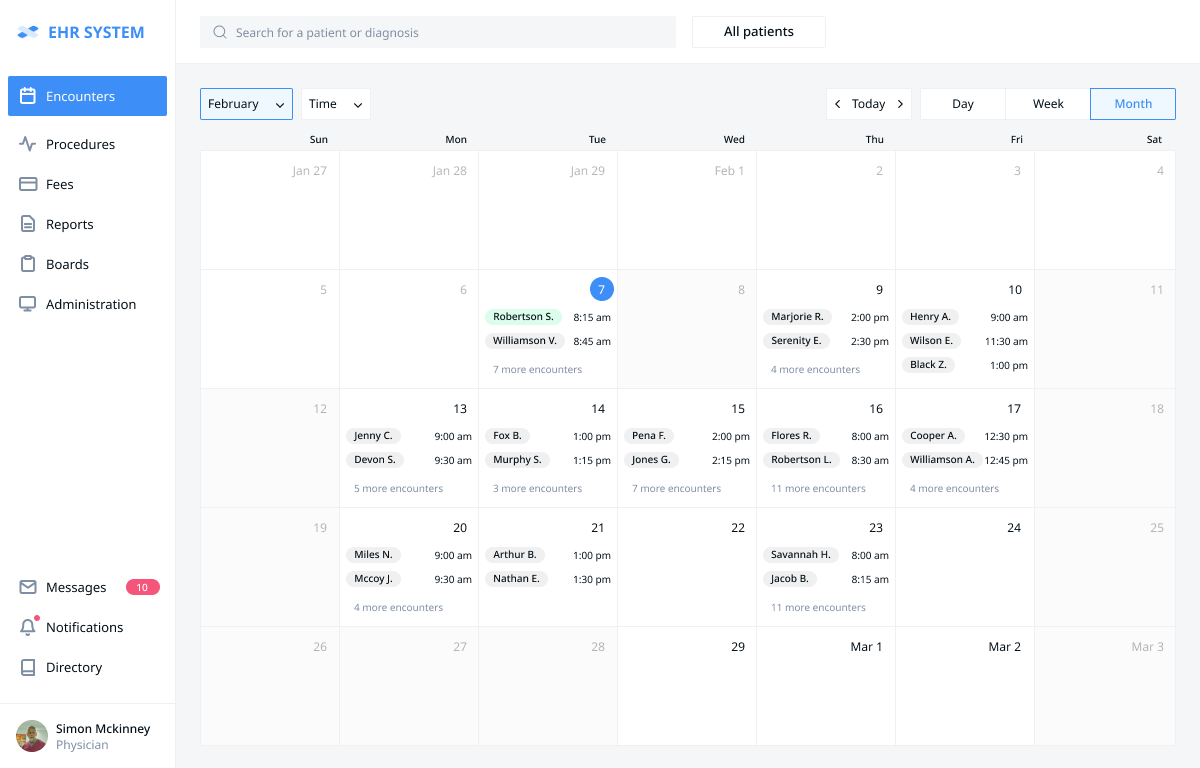The image size is (1200, 768).
Task: Open the Time dropdown
Action: pyautogui.click(x=336, y=104)
